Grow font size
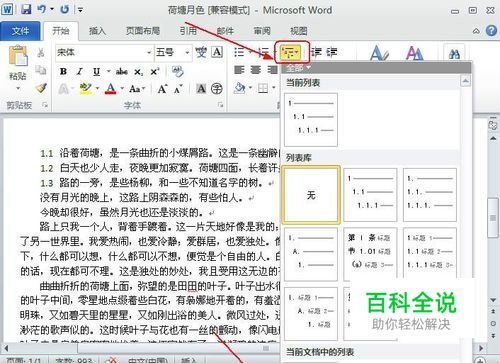Image resolution: width=500 pixels, height=363 pixels. (x=162, y=89)
